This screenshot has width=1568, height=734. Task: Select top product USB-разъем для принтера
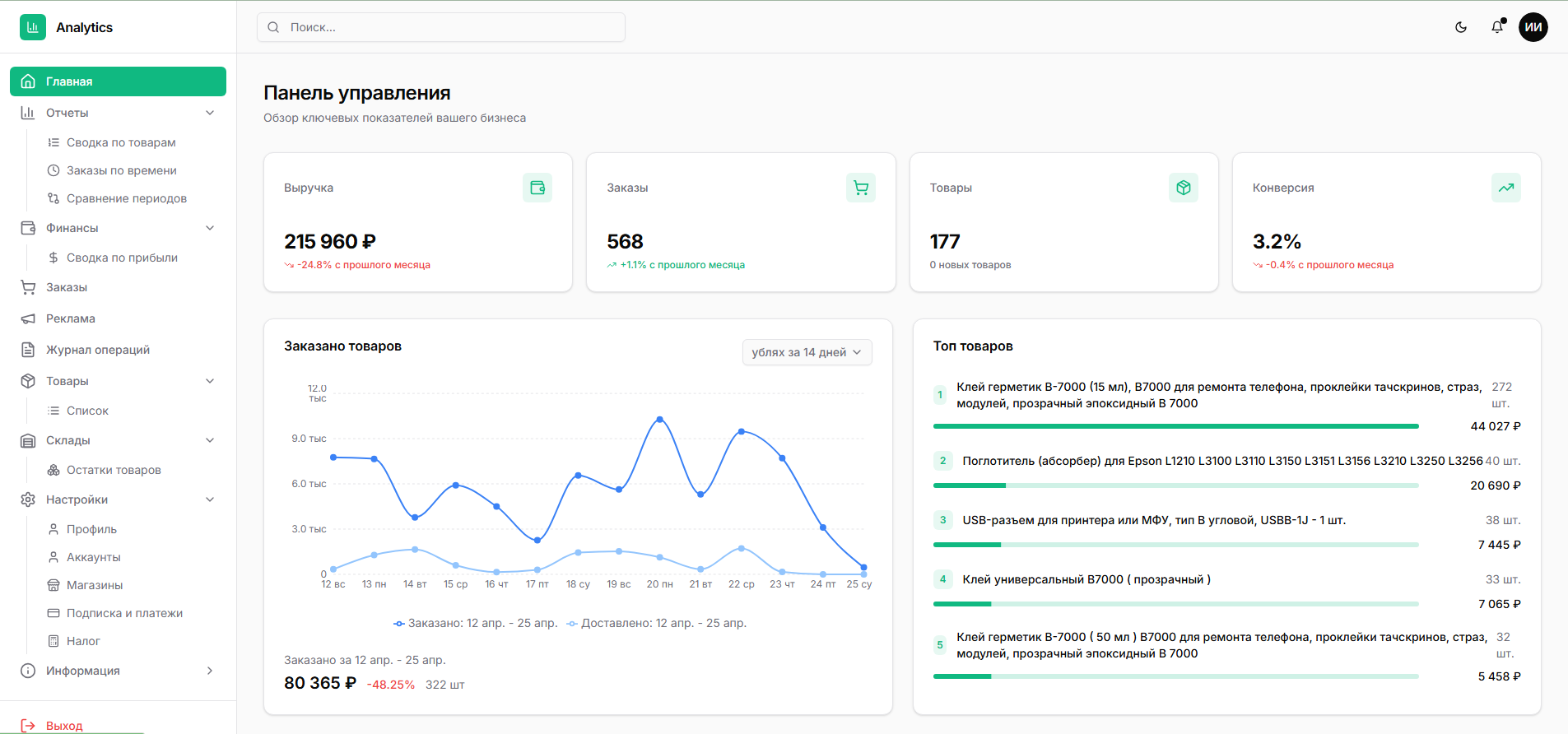pos(1154,520)
